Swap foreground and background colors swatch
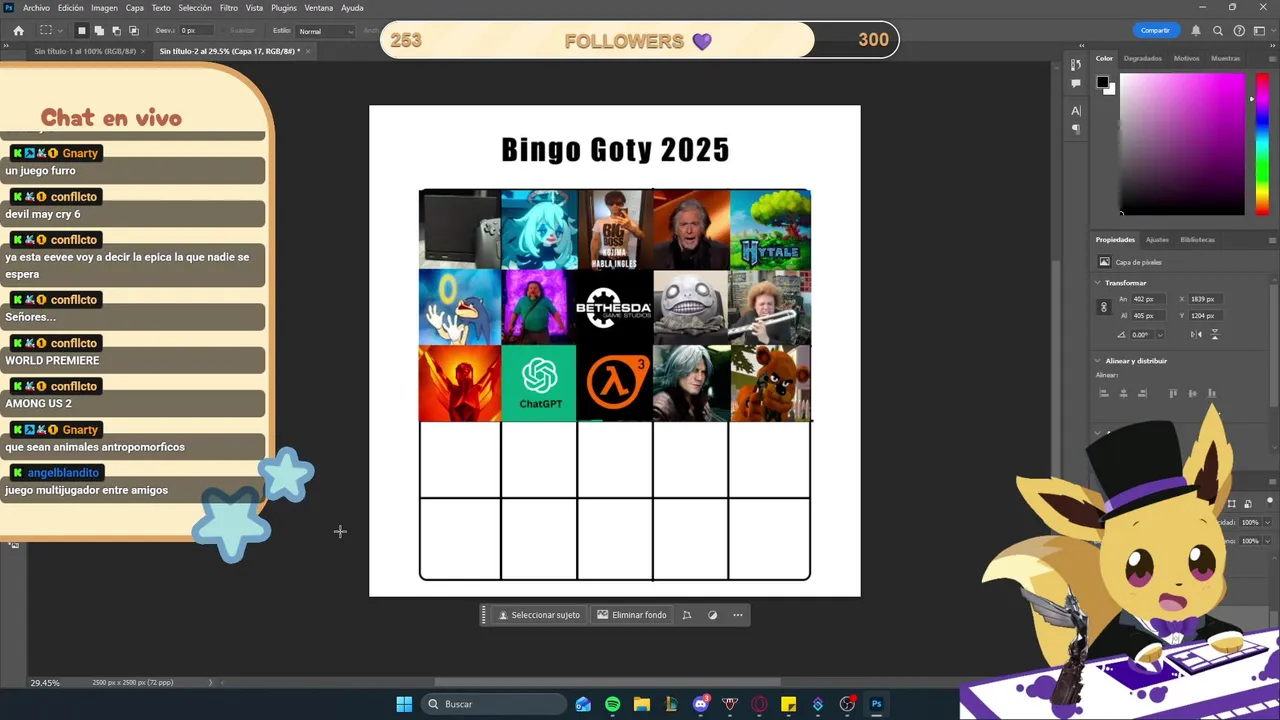This screenshot has width=1280, height=720. pos(1103,85)
